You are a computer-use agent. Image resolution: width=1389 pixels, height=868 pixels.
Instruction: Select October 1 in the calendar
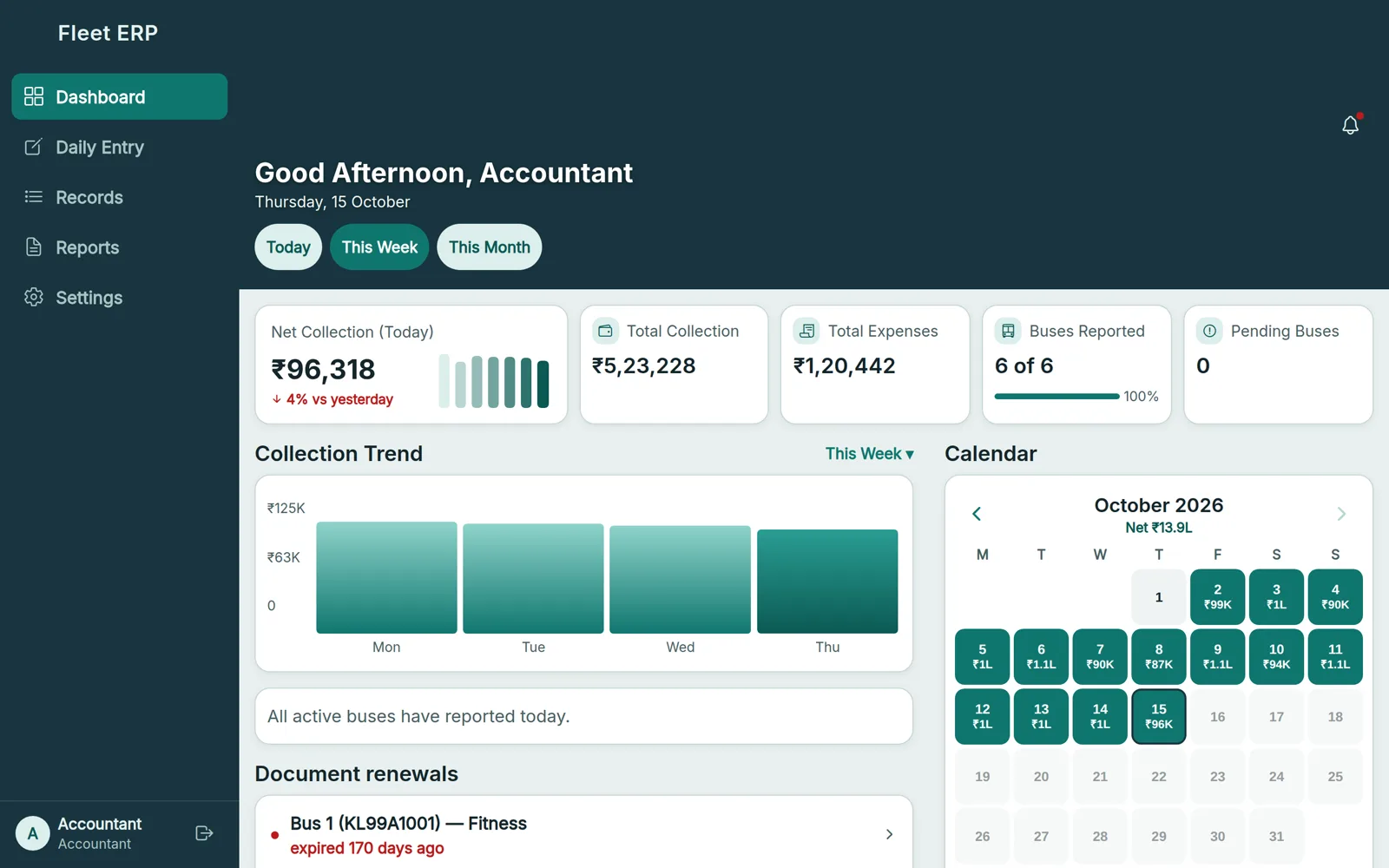coord(1159,597)
